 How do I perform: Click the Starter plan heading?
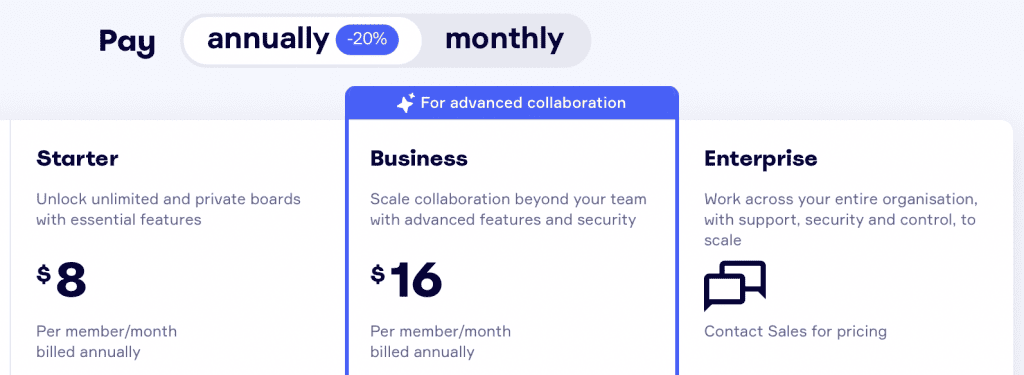coord(77,158)
